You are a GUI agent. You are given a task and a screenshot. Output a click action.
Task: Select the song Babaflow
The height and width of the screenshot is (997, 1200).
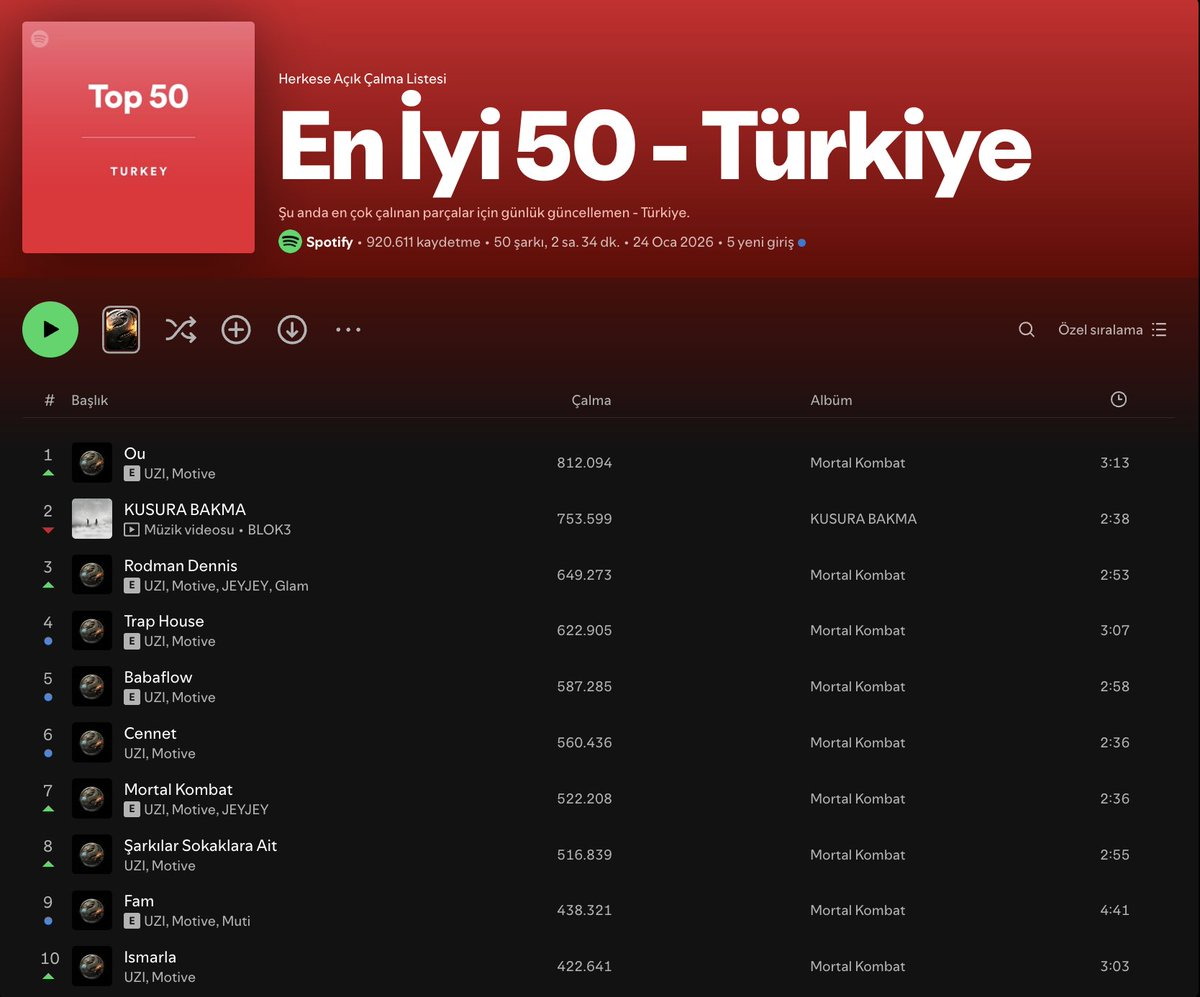(x=158, y=677)
